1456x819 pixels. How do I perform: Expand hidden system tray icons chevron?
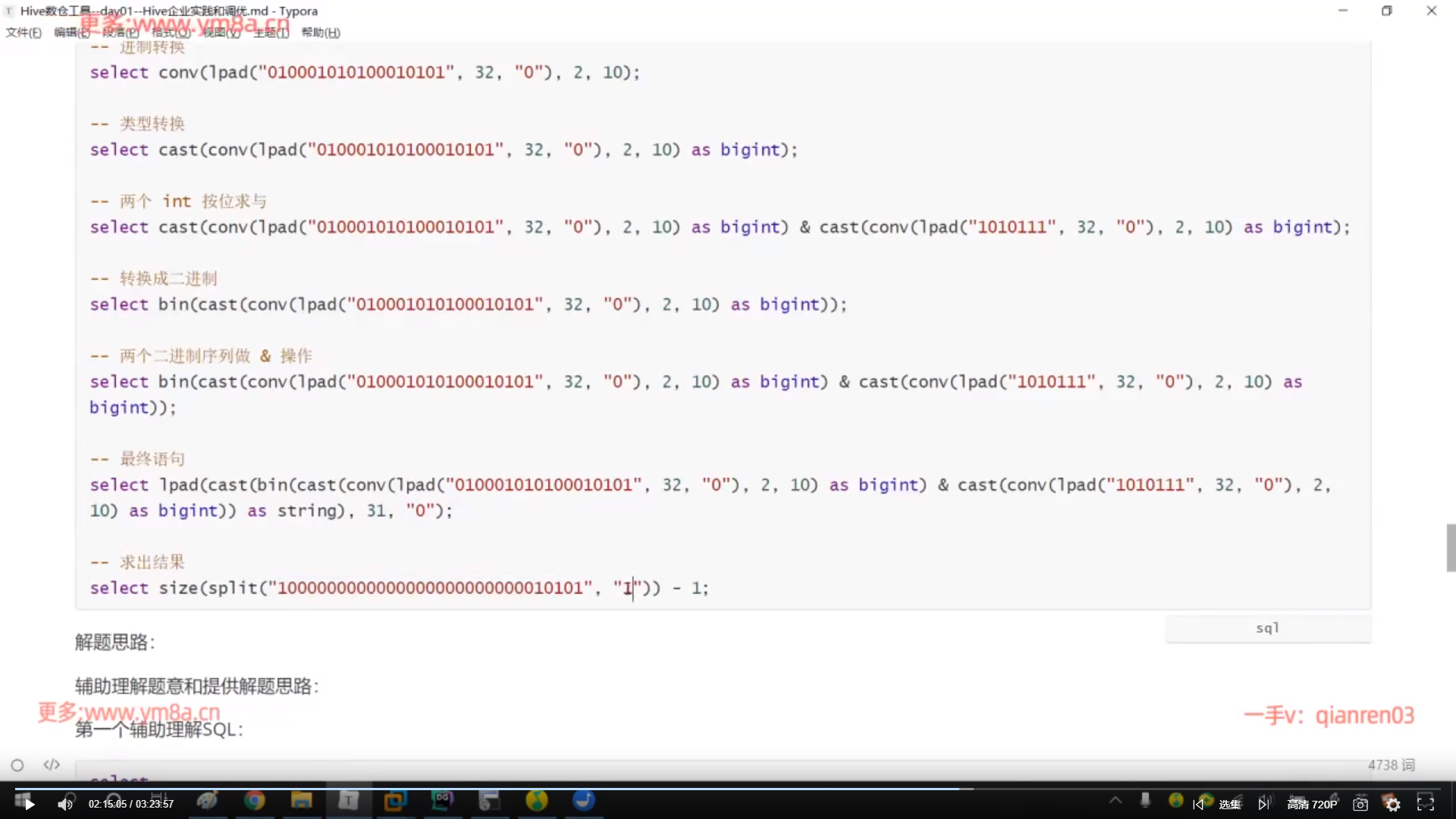coord(1115,800)
